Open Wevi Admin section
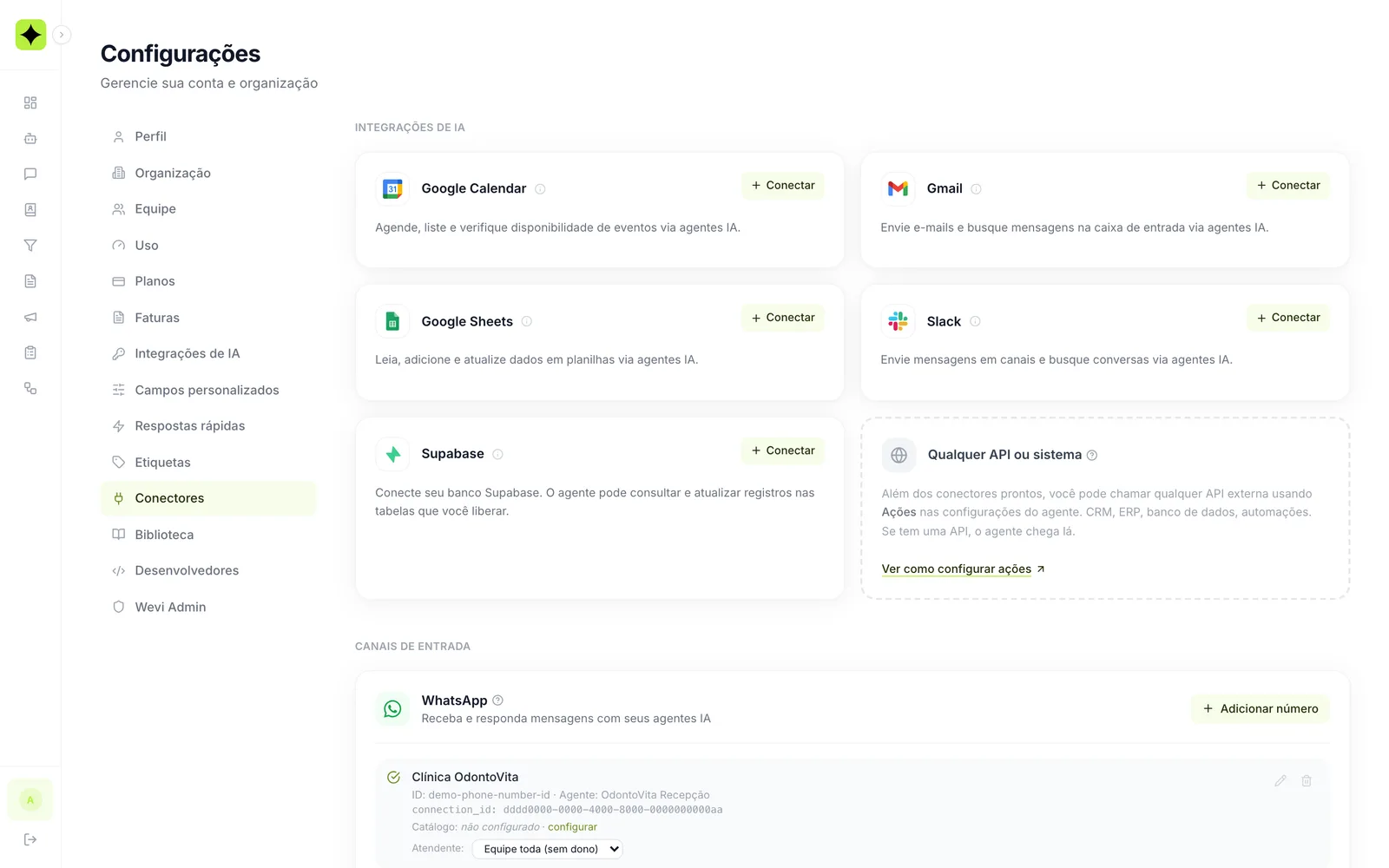The width and height of the screenshot is (1389, 868). [208, 607]
